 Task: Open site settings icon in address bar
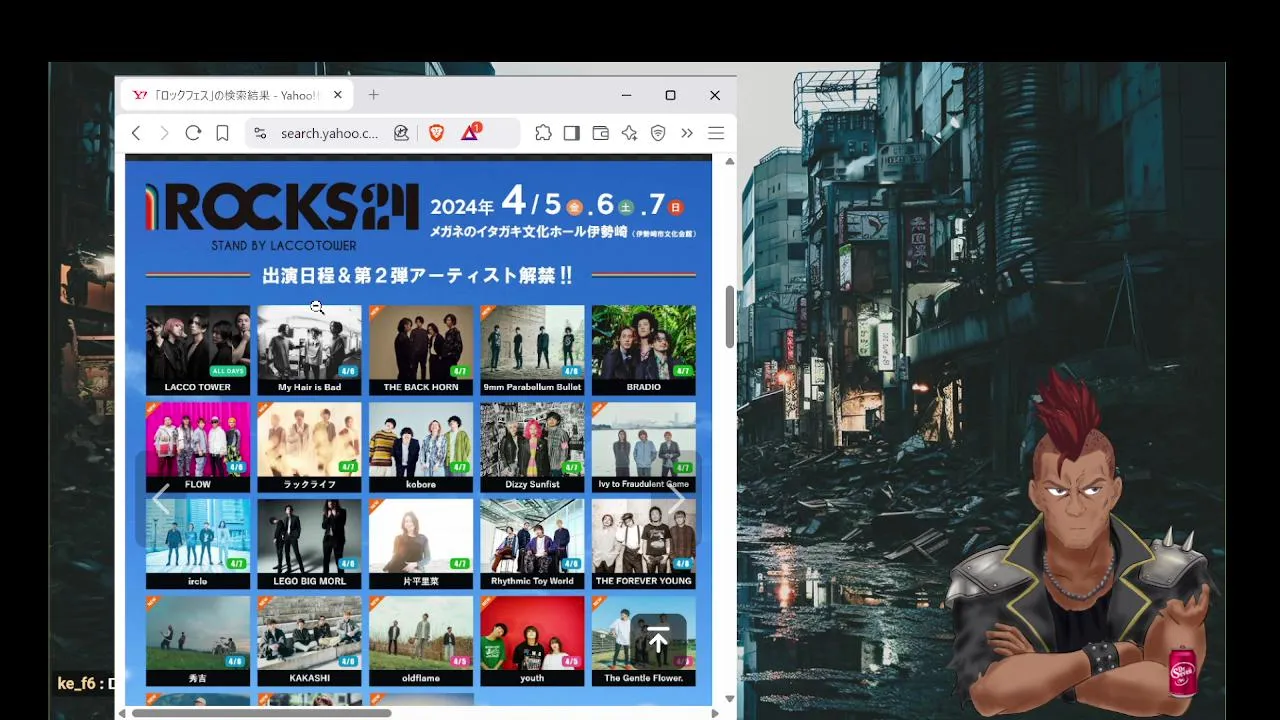click(x=260, y=133)
